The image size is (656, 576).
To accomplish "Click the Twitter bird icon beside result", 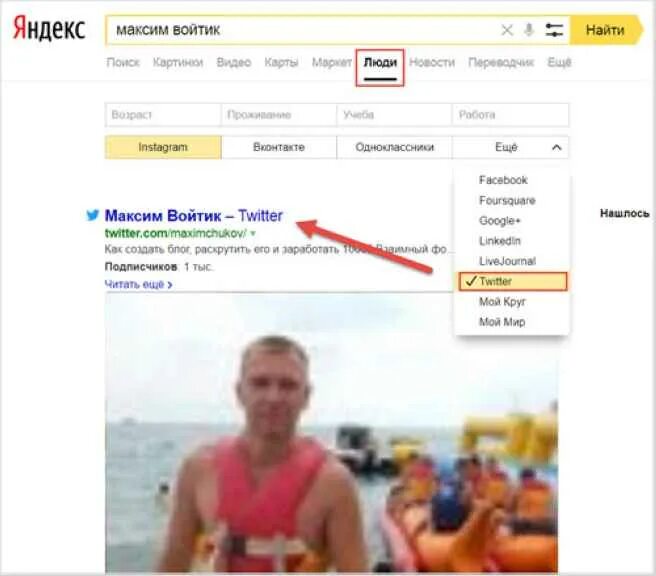I will (x=92, y=215).
